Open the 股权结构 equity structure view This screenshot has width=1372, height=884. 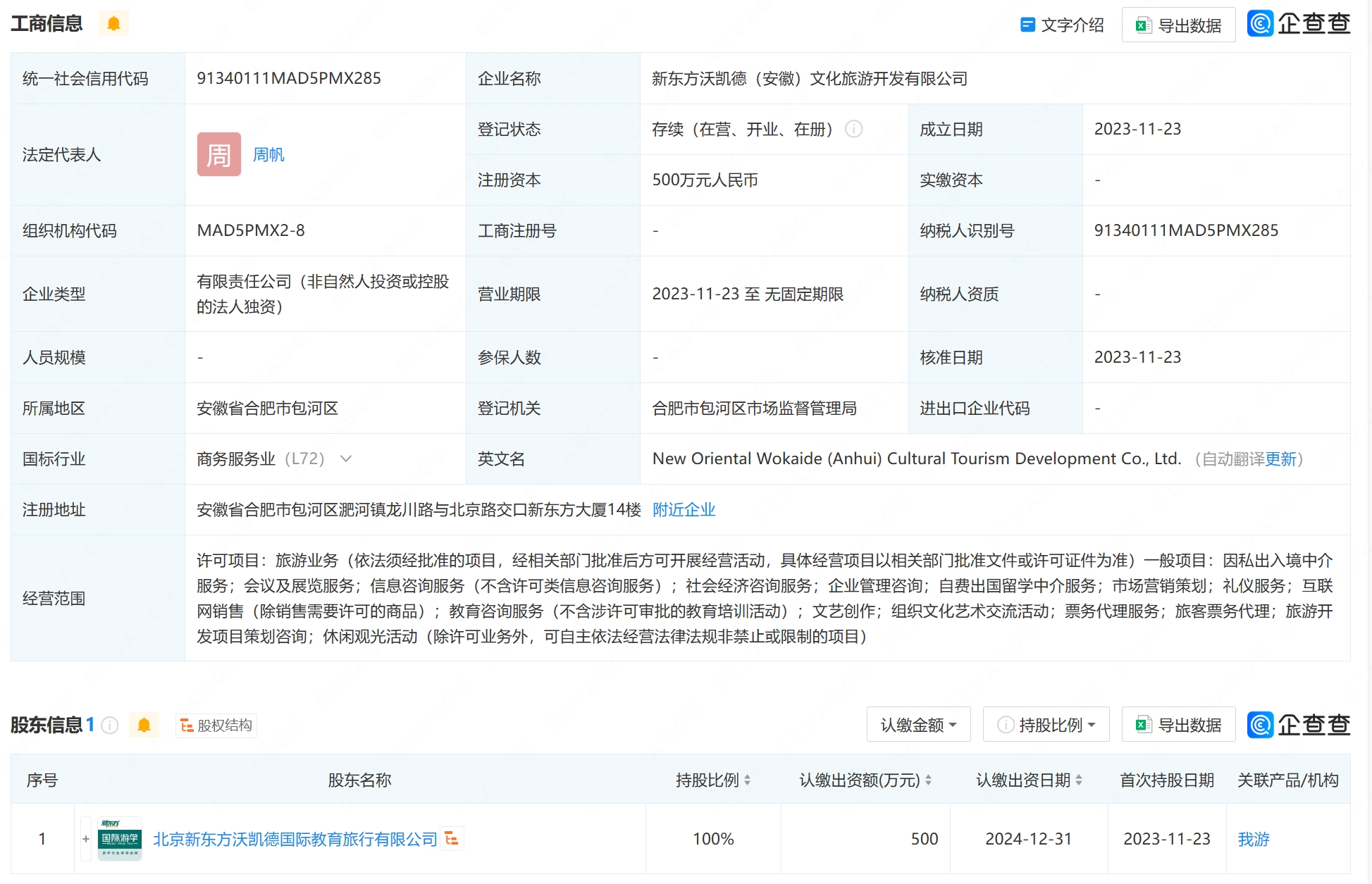click(x=216, y=725)
